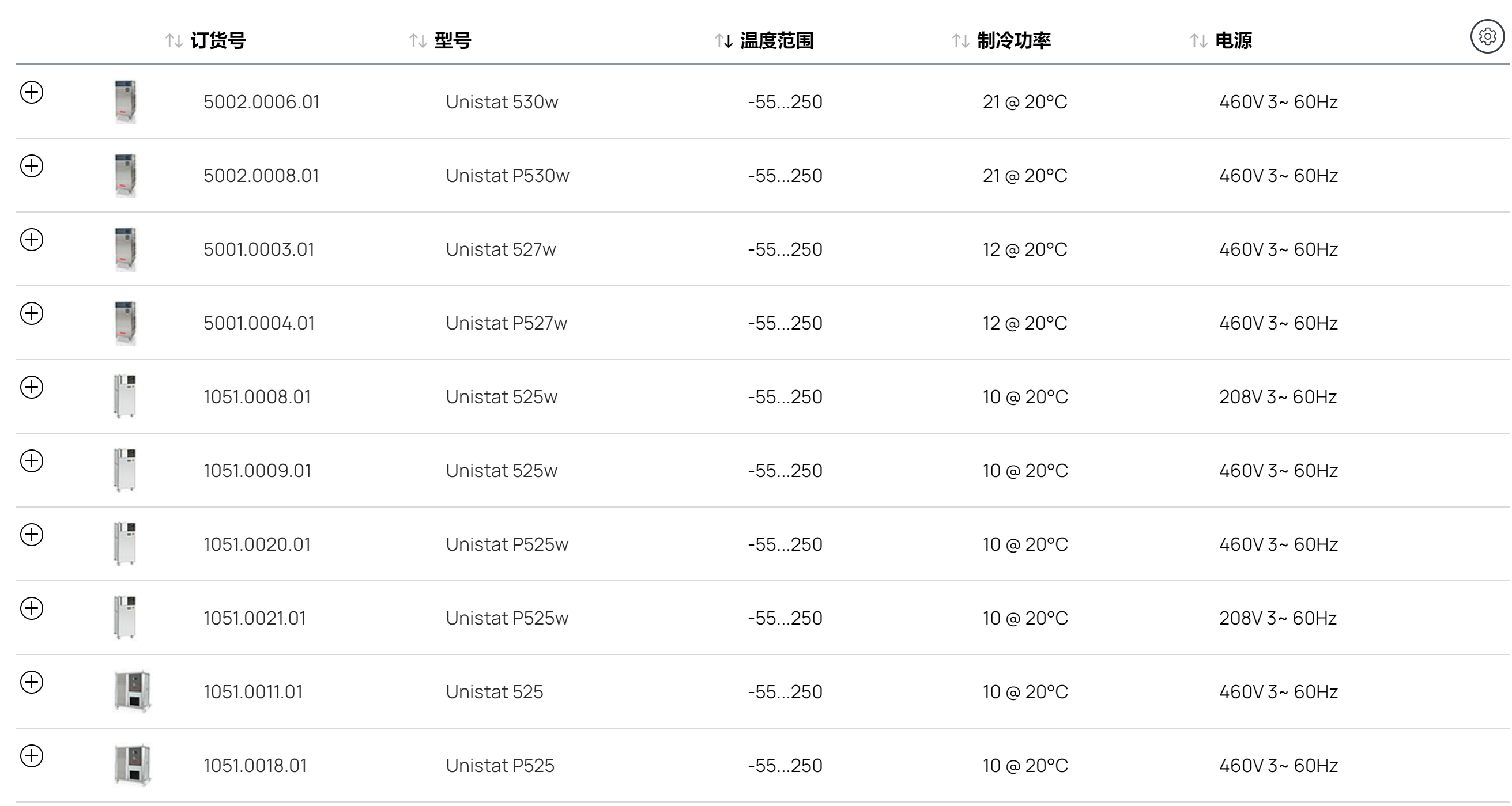The height and width of the screenshot is (806, 1512).
Task: Click the Unistat 530w product thumbnail
Action: tap(125, 101)
